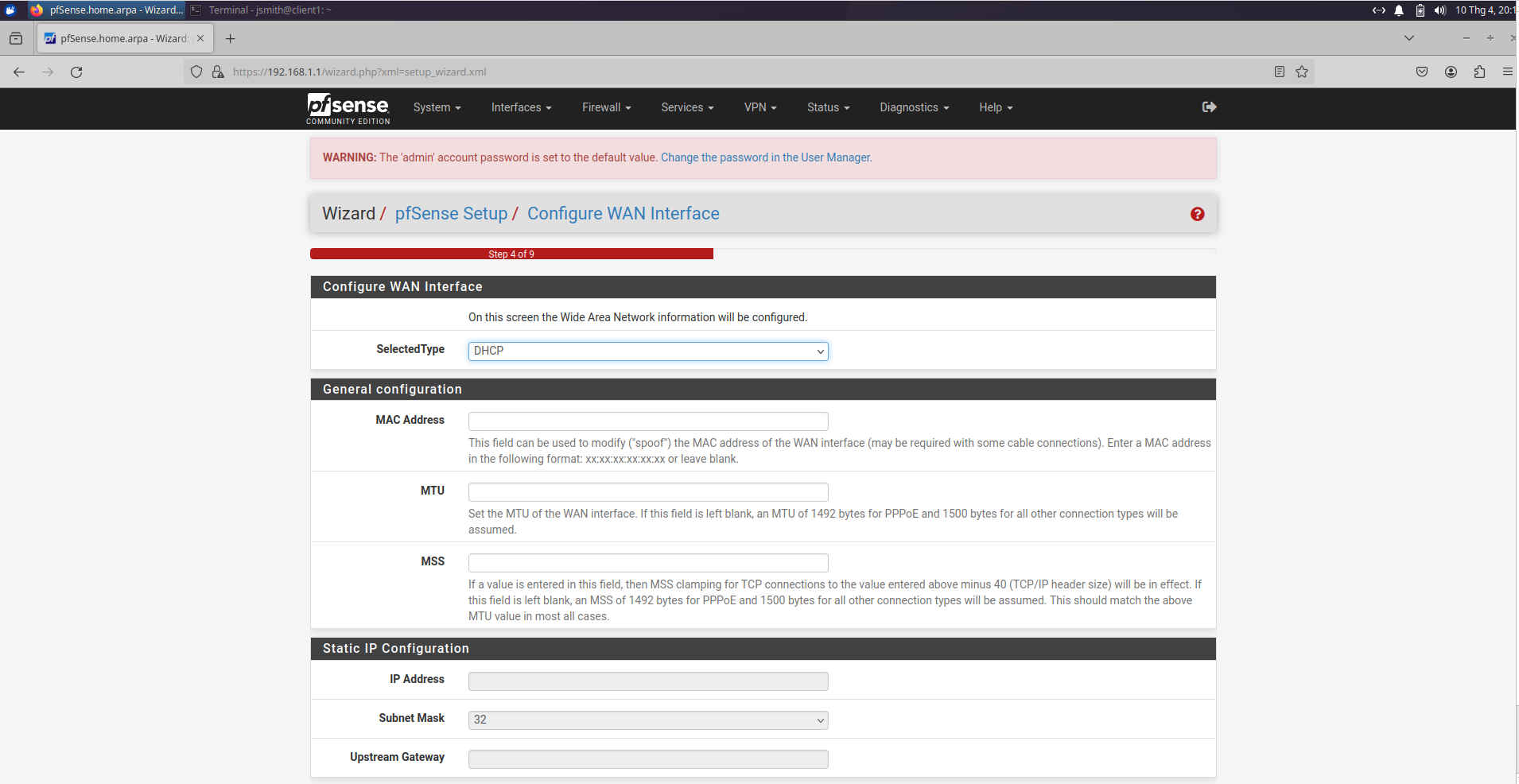Click the volume speaker icon in the panel
The width and height of the screenshot is (1519, 784).
click(x=1439, y=10)
